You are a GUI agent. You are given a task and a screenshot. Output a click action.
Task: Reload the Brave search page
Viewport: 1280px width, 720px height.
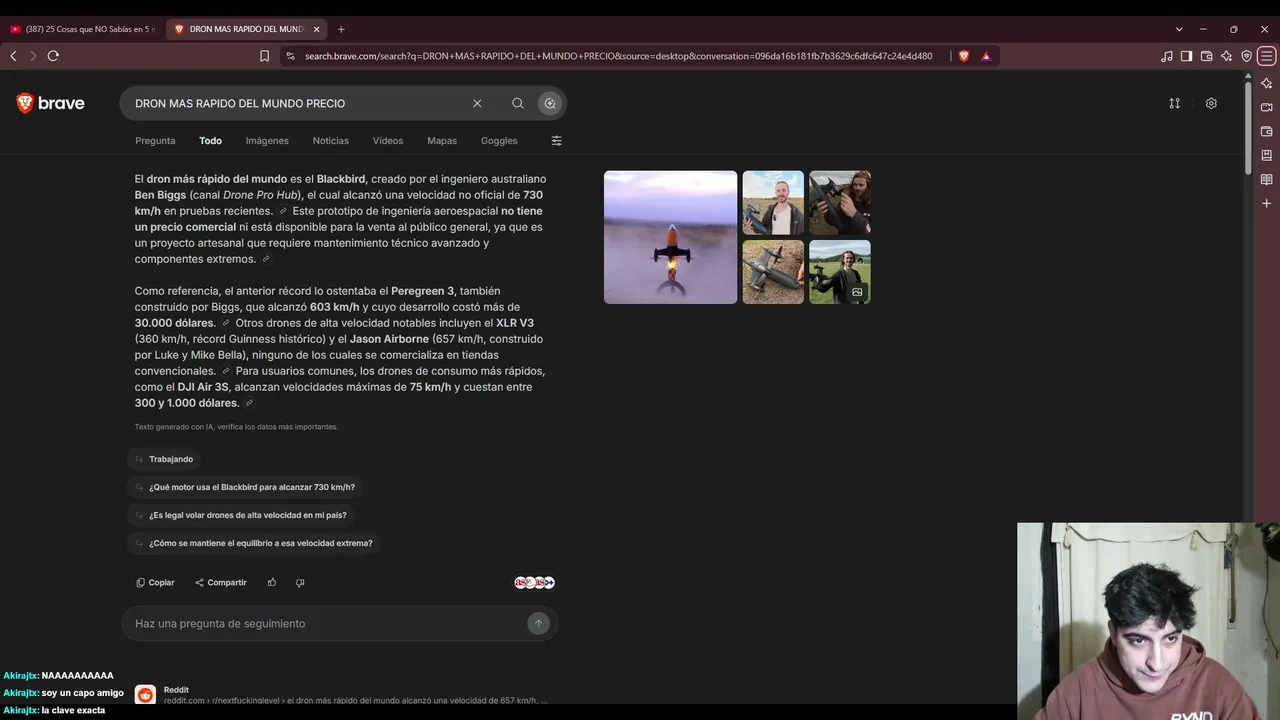pyautogui.click(x=53, y=56)
